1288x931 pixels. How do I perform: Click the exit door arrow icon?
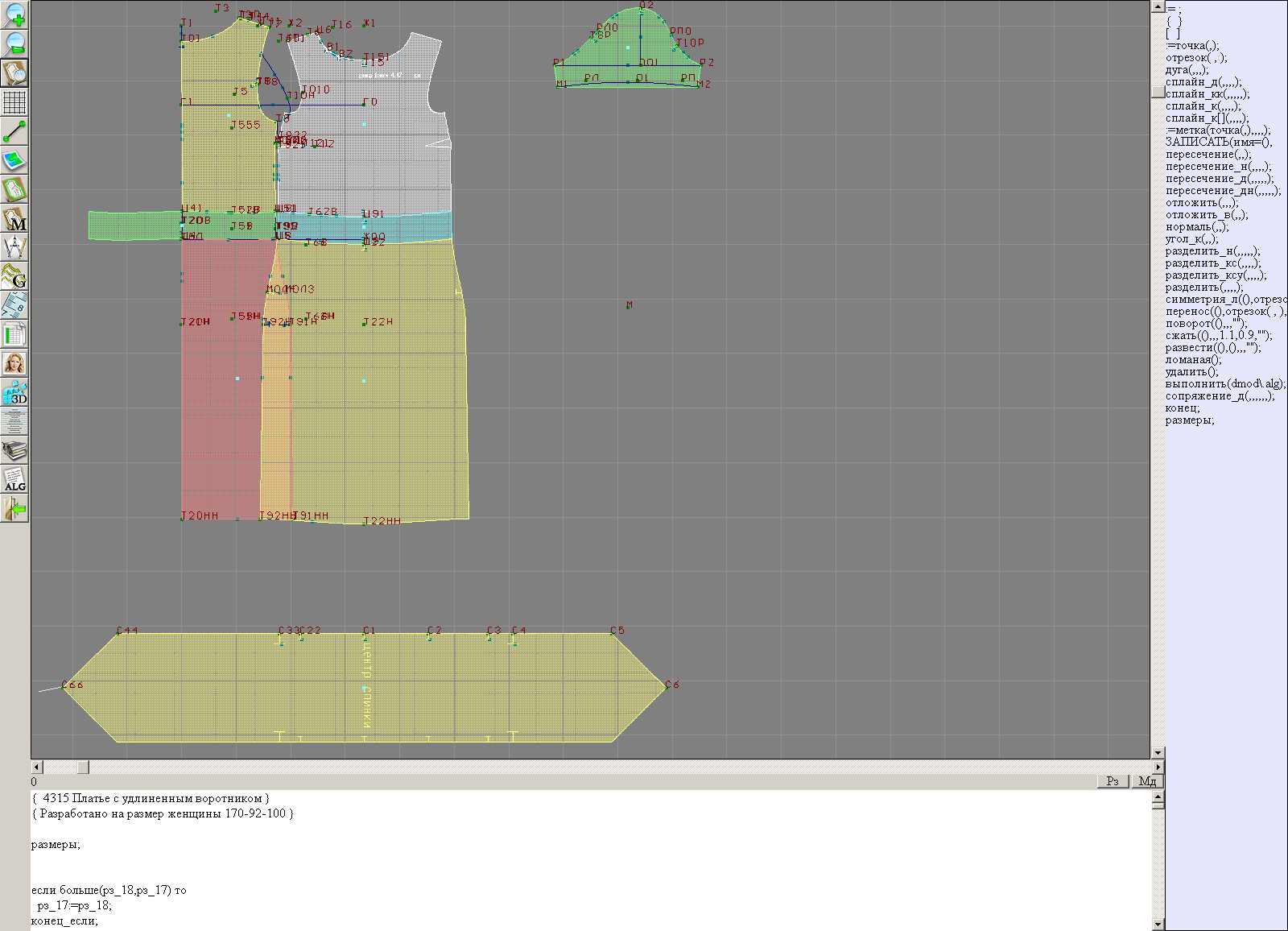[14, 508]
